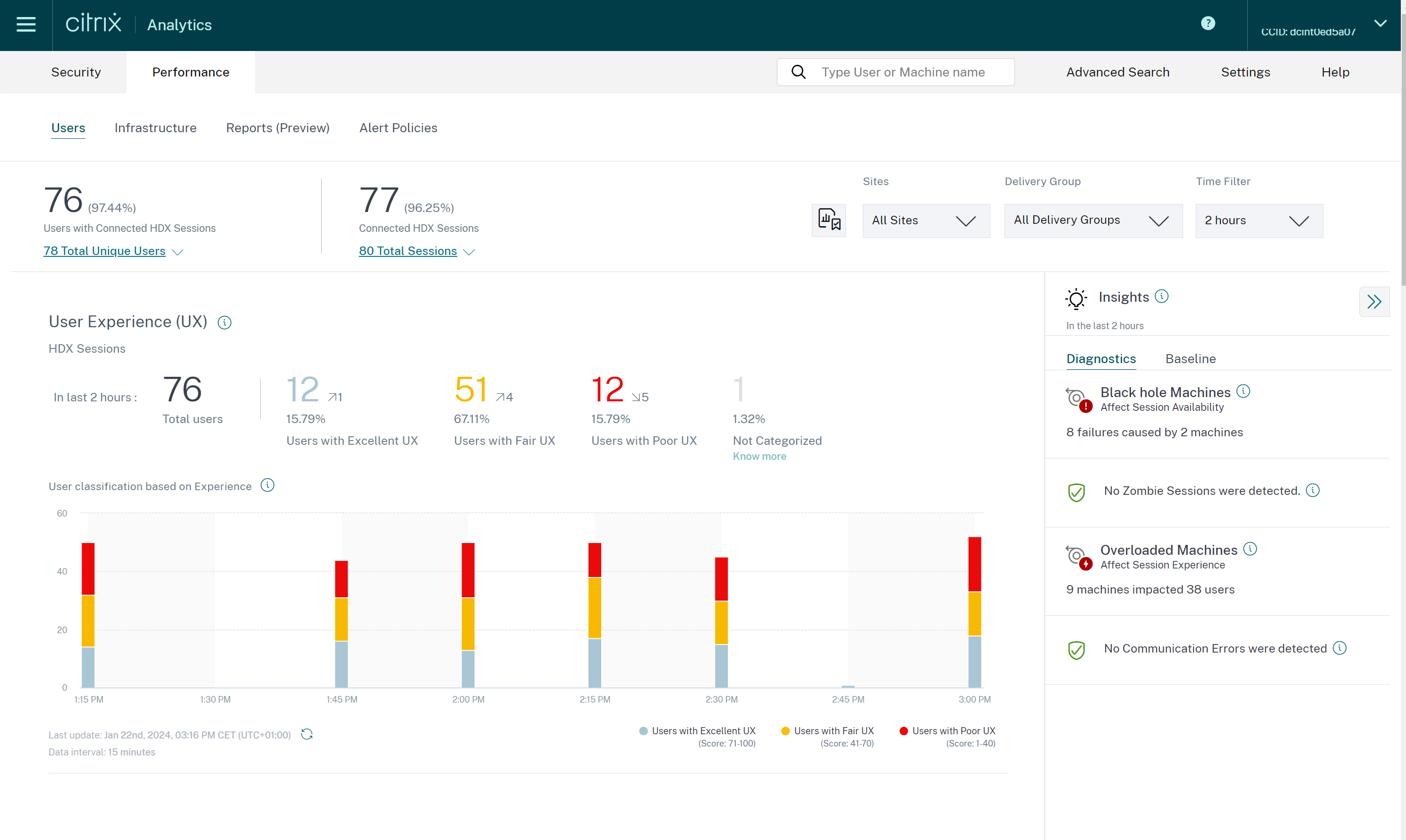
Task: Click the Know more link
Action: pos(759,456)
